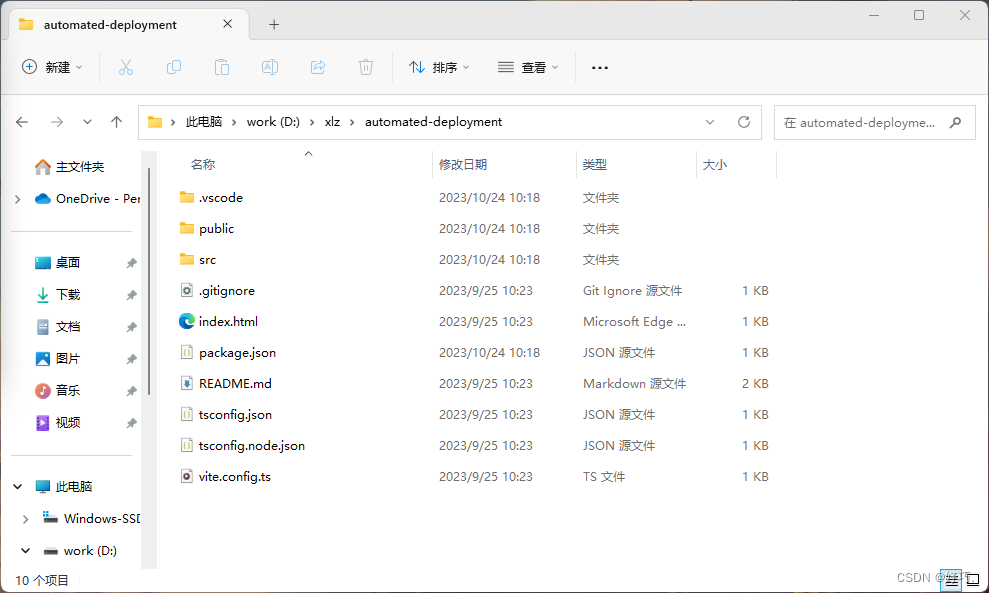The width and height of the screenshot is (989, 593).
Task: Expand the Windows-SSD drive node
Action: point(25,519)
